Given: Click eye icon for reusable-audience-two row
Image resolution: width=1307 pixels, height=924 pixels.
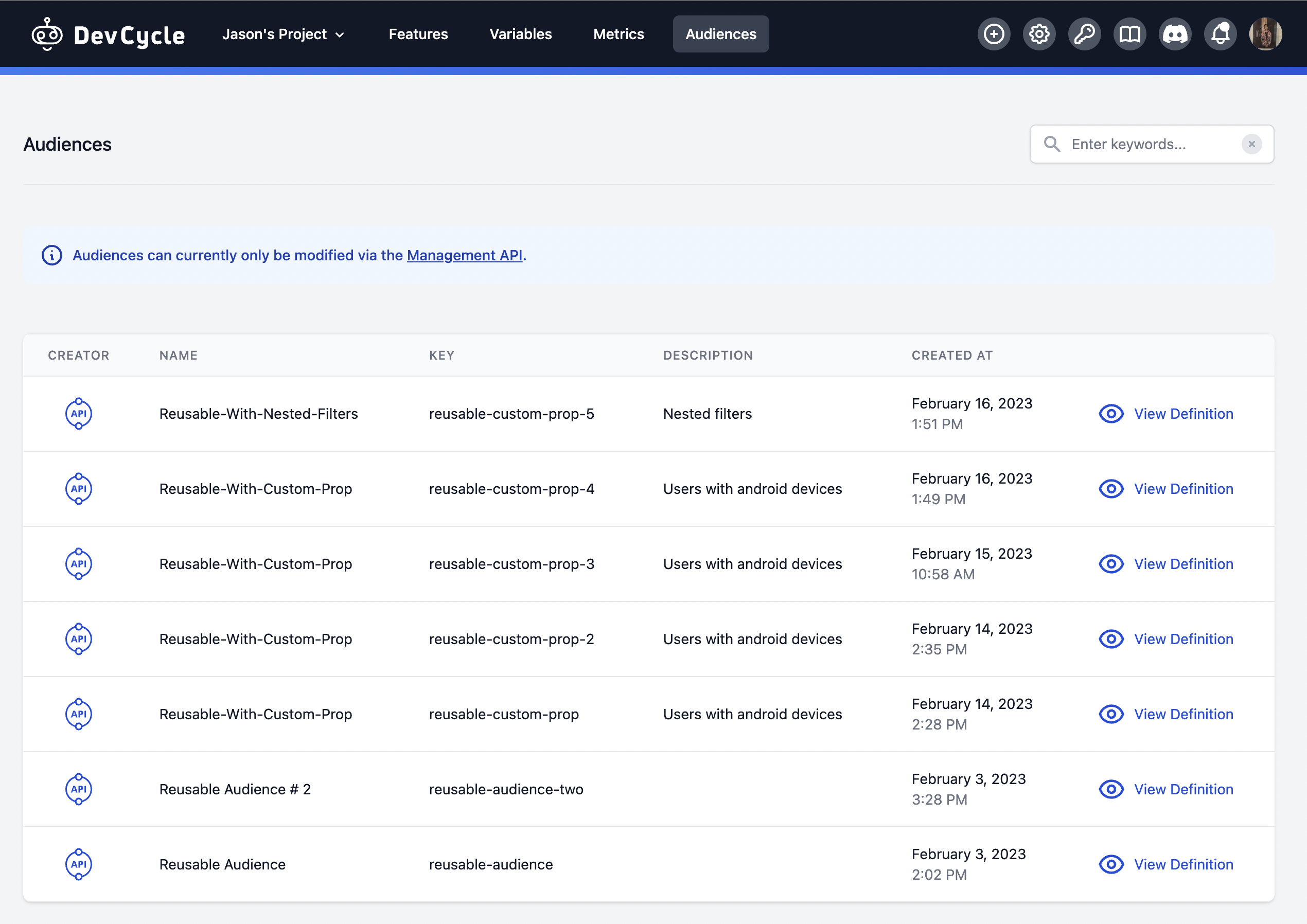Looking at the screenshot, I should (1110, 789).
